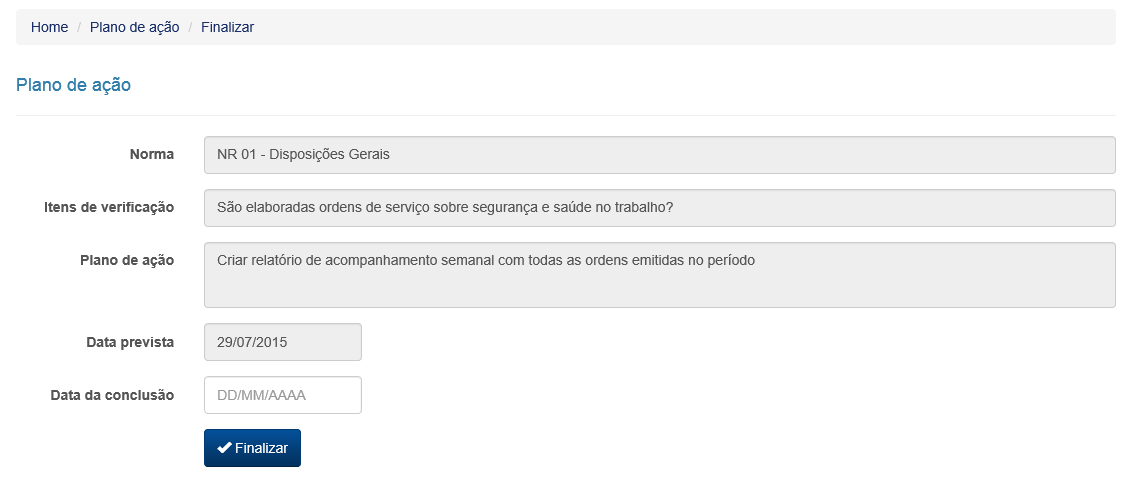
Task: Select Finalizar breadcrumb item
Action: 227,27
